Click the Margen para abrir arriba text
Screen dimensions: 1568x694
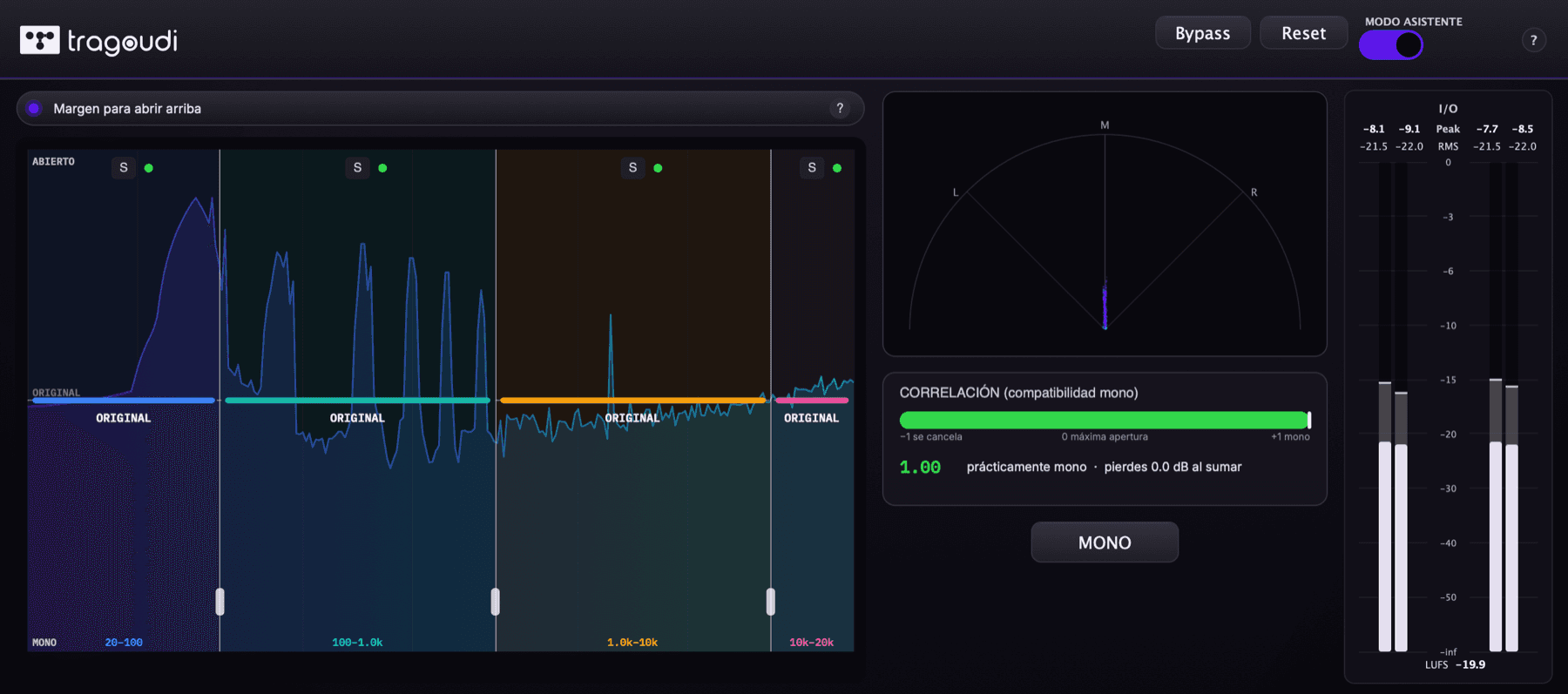tap(127, 109)
